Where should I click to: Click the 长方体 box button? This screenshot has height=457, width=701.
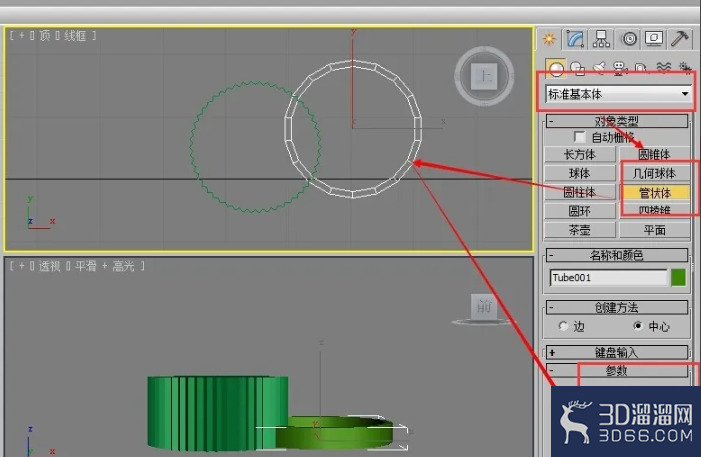[580, 155]
